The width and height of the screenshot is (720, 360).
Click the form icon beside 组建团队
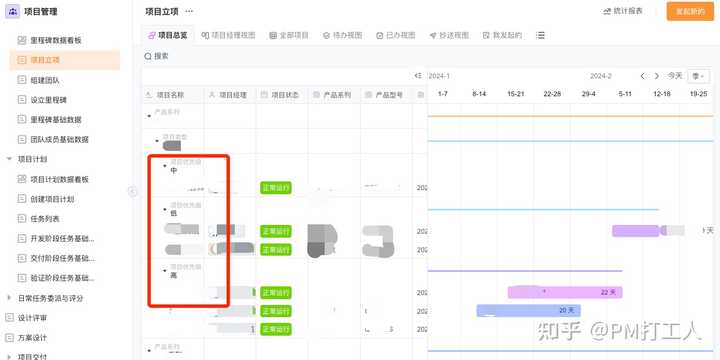click(x=22, y=80)
